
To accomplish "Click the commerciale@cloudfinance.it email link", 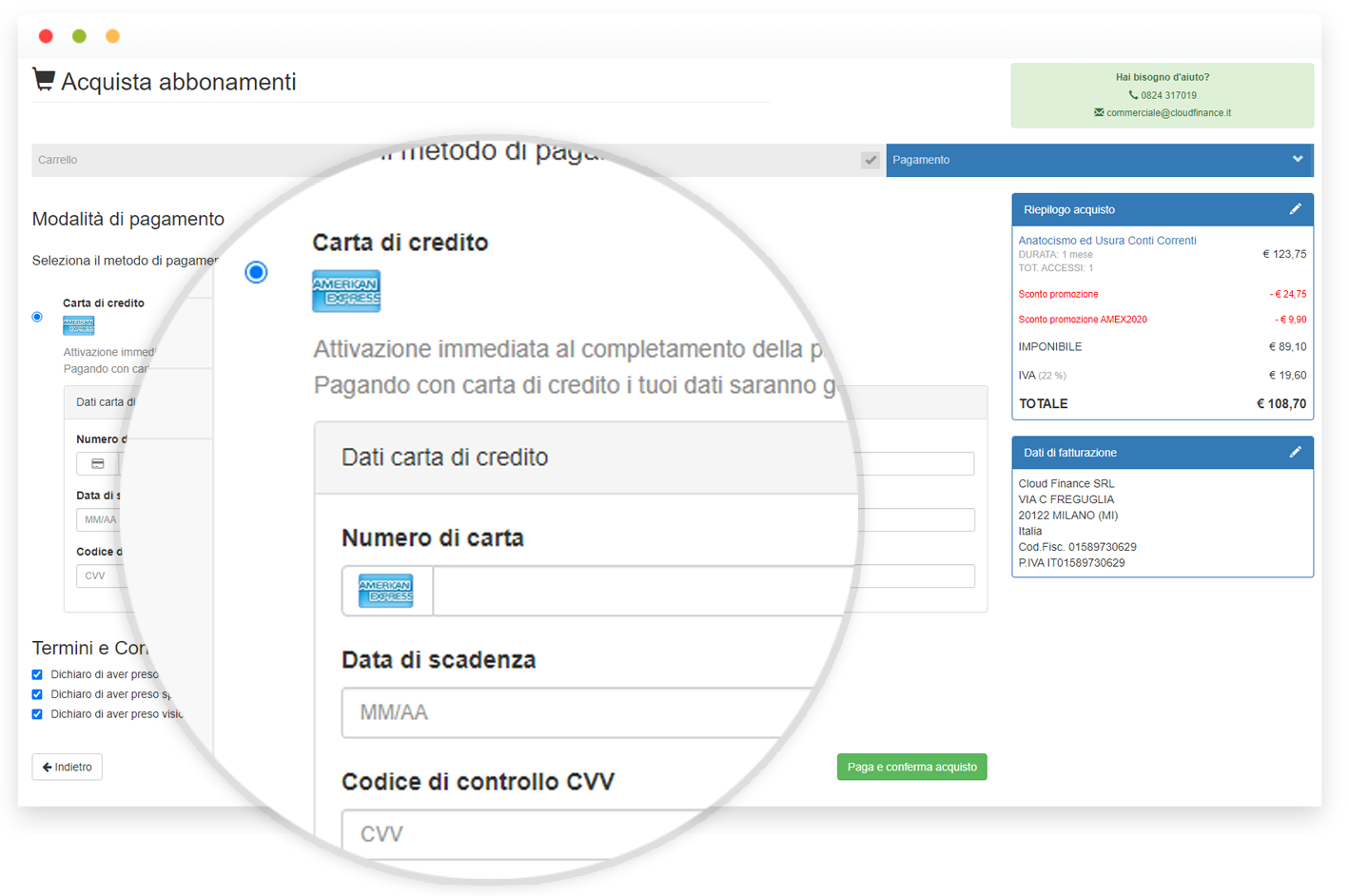I will click(1168, 112).
